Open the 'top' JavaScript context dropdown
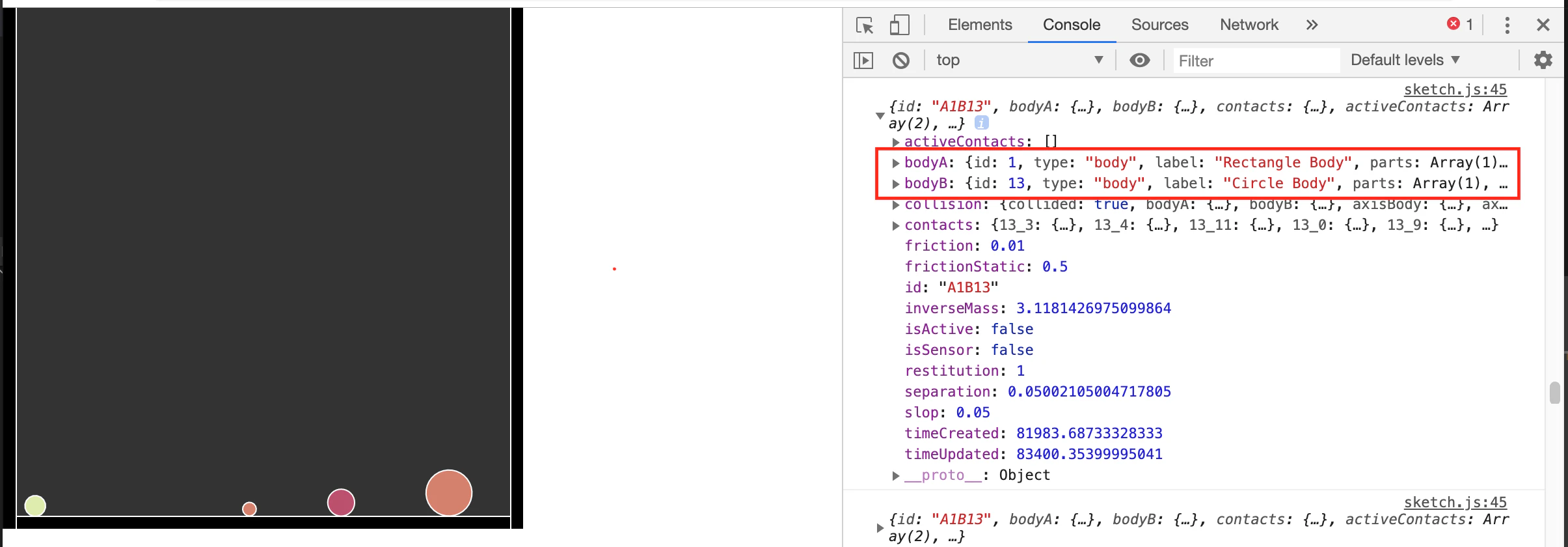 1020,61
